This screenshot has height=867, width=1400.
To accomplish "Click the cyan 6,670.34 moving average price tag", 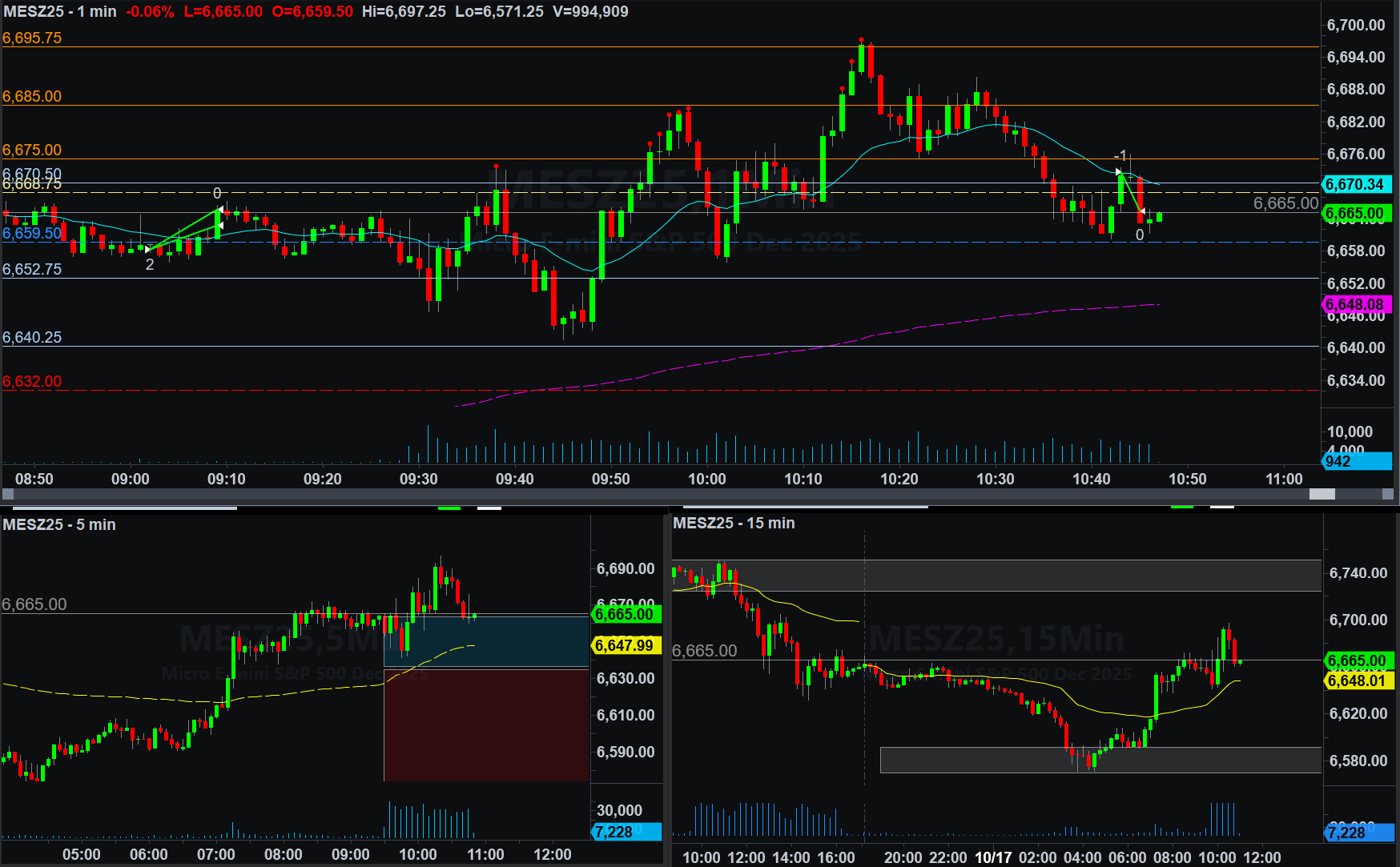I will pyautogui.click(x=1357, y=185).
